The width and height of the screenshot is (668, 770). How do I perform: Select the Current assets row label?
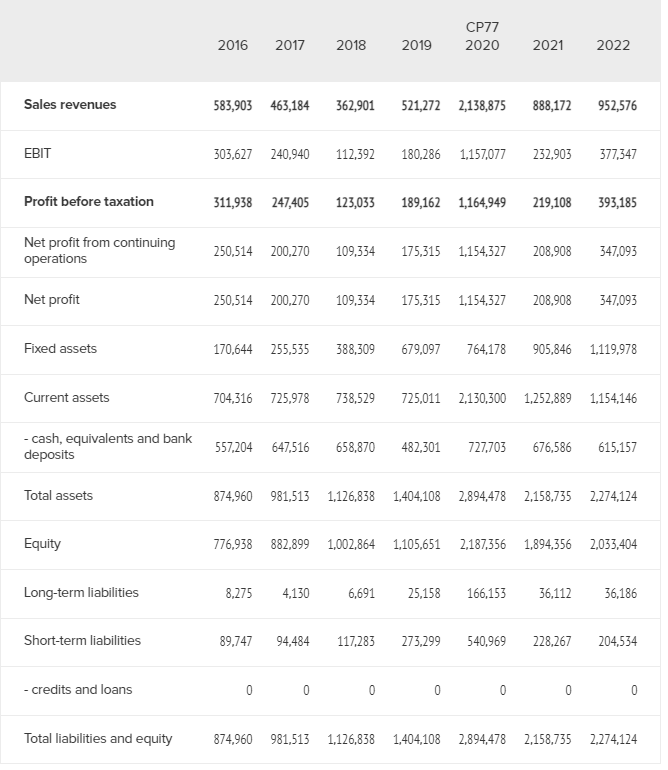(67, 397)
